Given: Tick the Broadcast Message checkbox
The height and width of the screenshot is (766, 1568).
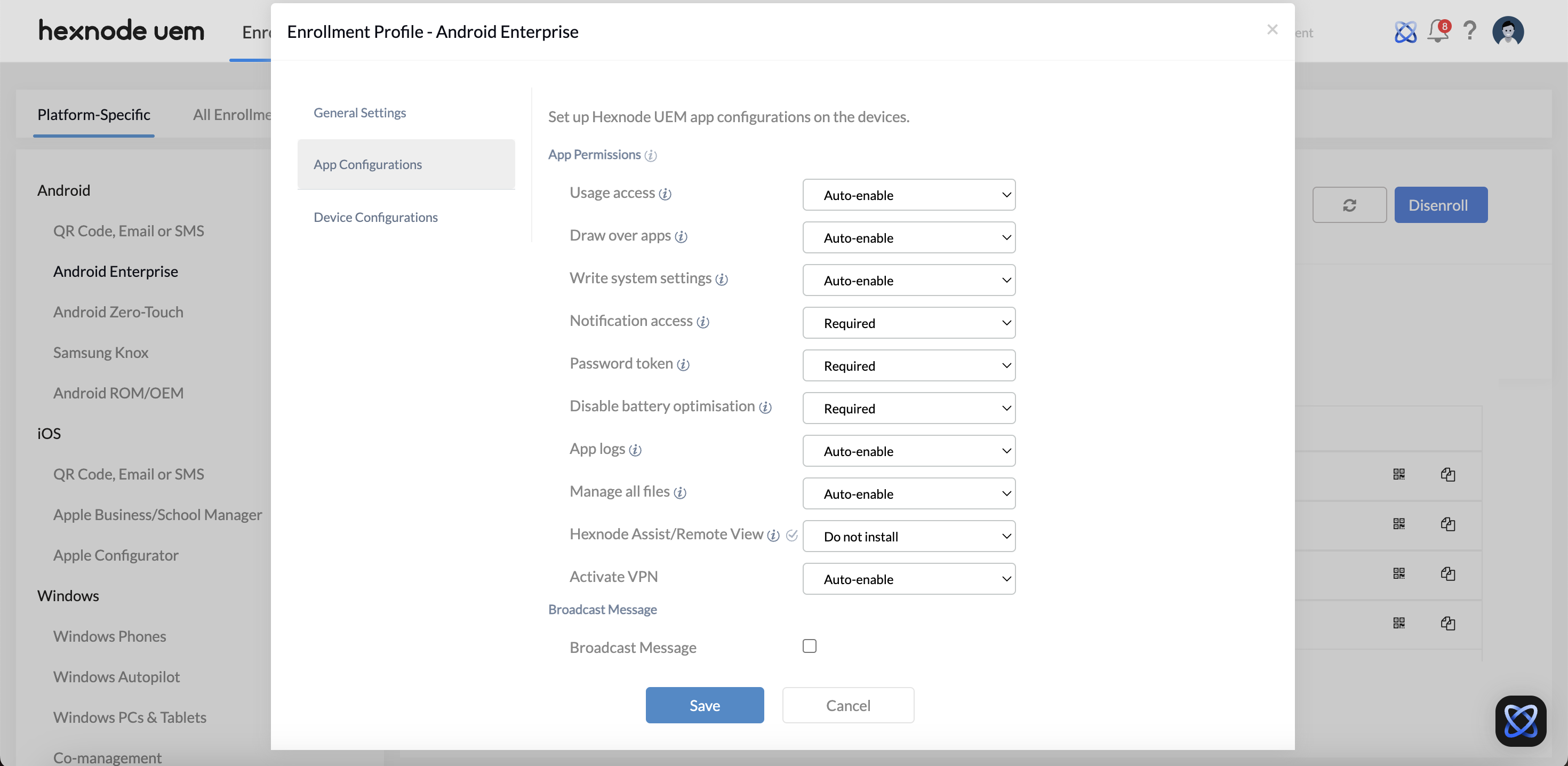Looking at the screenshot, I should 810,645.
